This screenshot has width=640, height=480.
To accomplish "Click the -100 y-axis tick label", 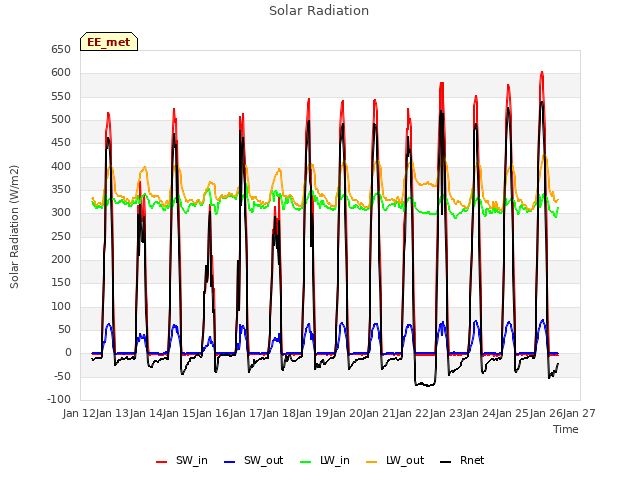I will 60,400.
